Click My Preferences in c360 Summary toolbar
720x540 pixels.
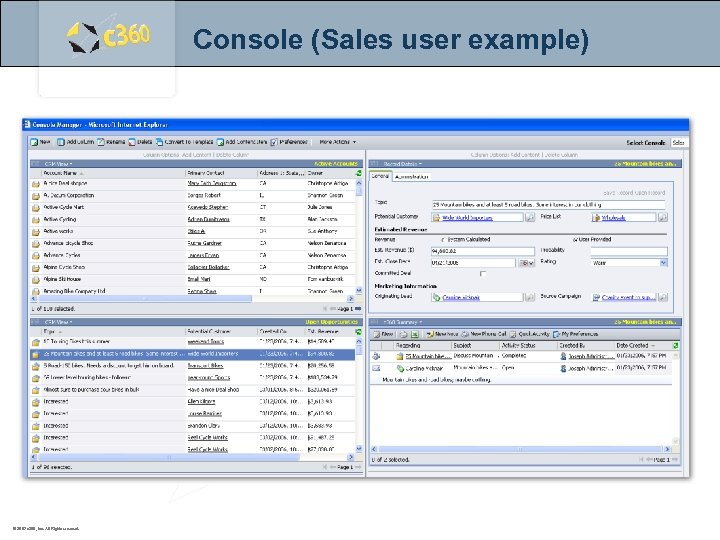click(576, 334)
